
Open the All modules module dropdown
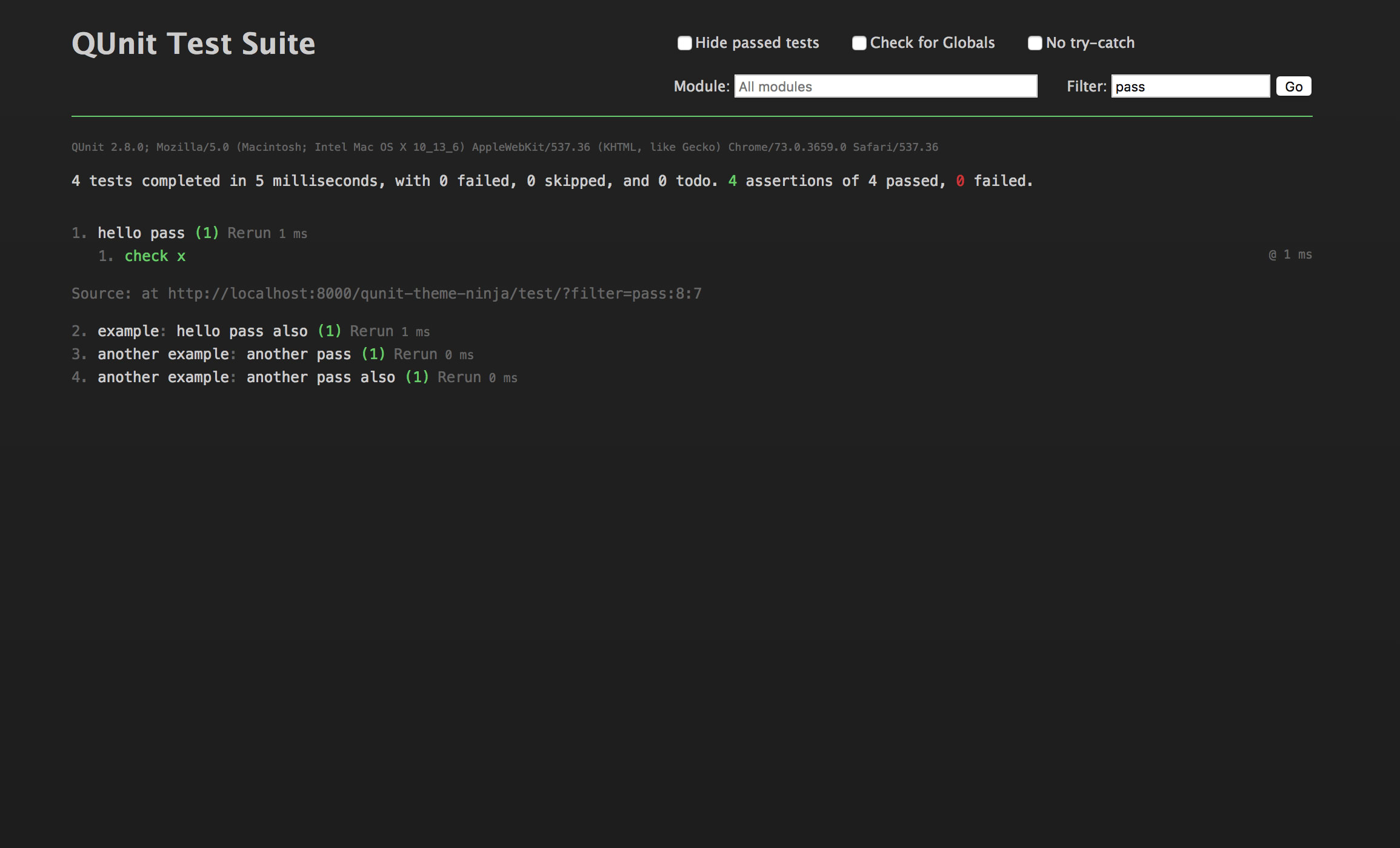pos(885,86)
